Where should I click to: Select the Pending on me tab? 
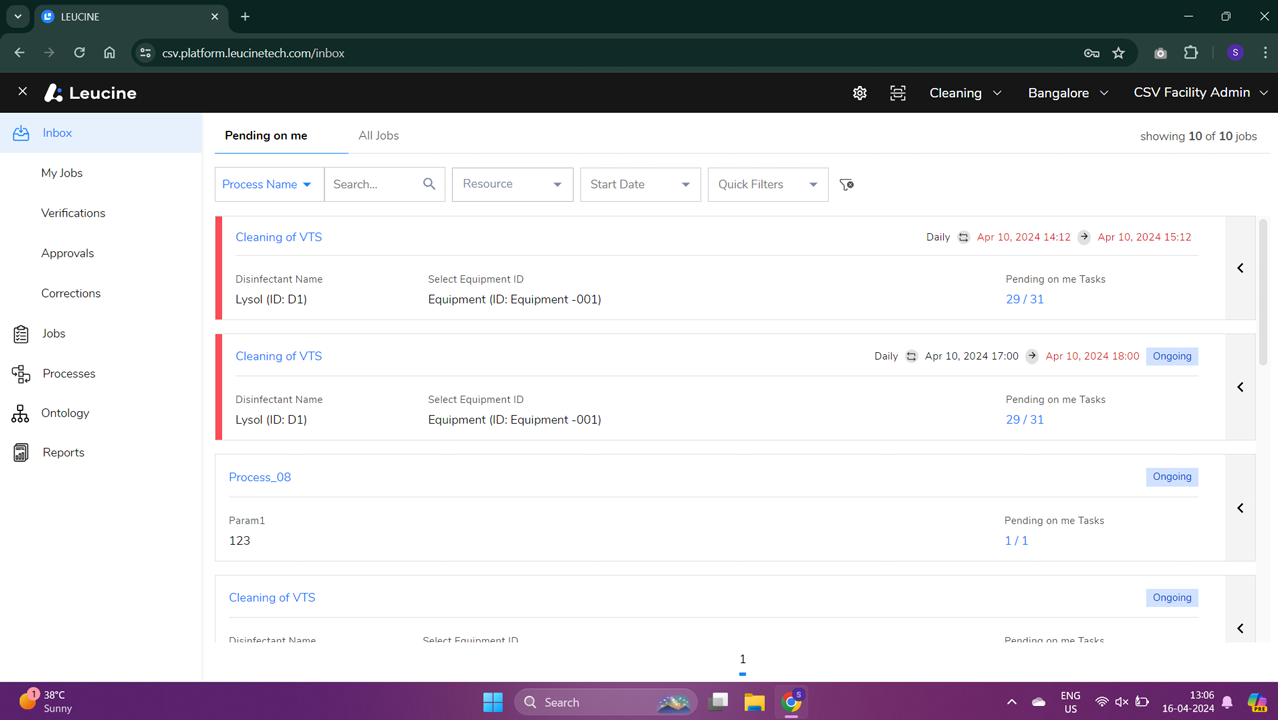266,136
